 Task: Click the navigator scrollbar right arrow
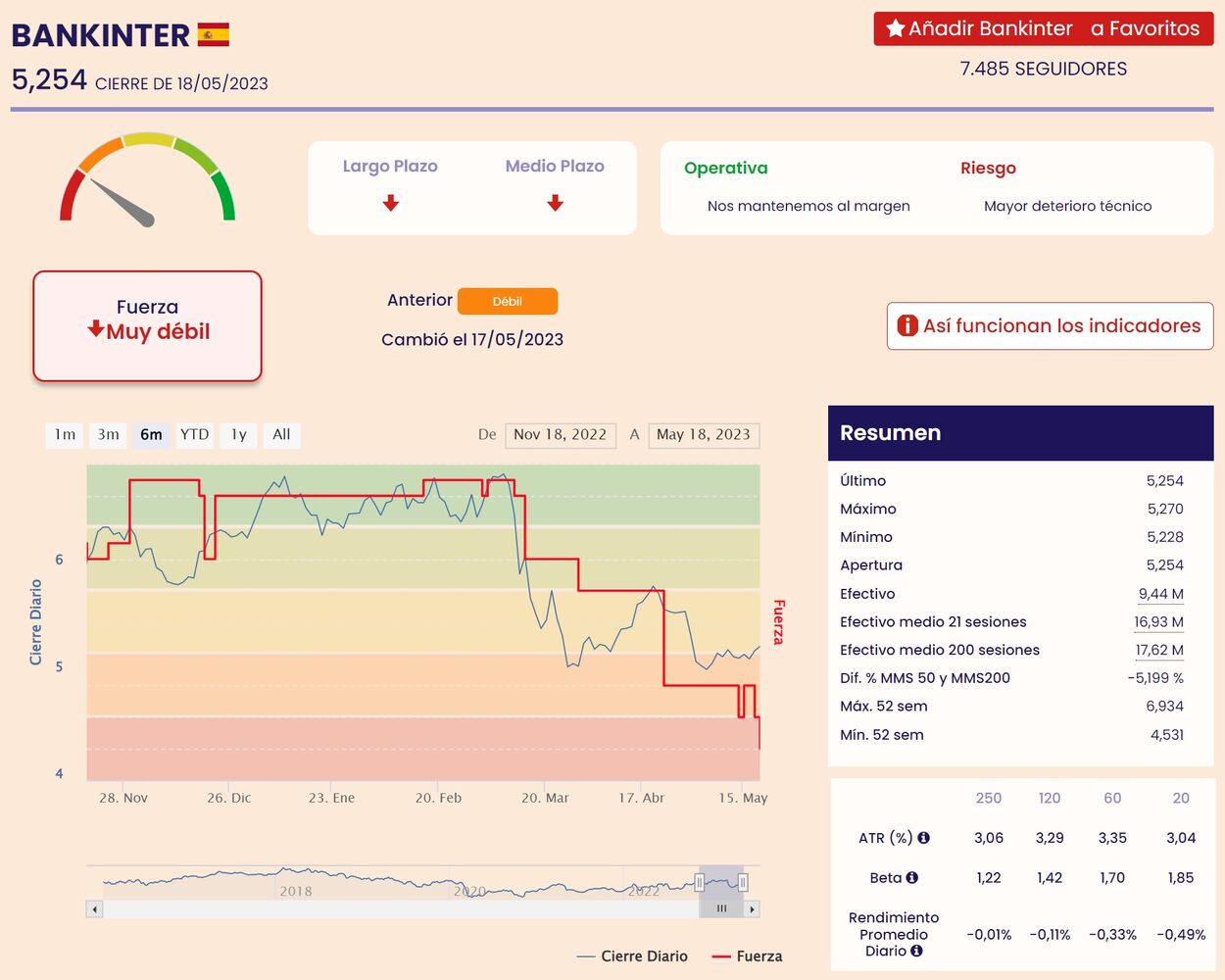pyautogui.click(x=752, y=909)
